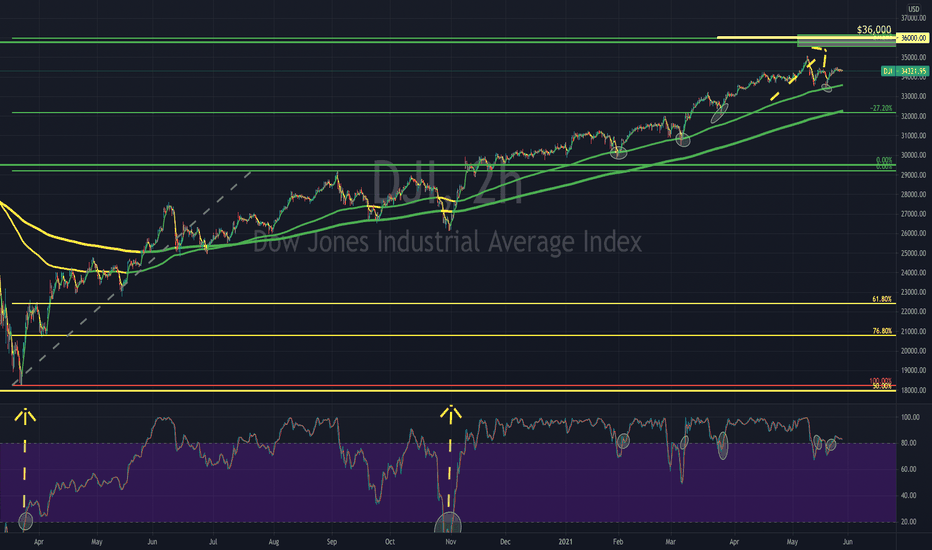Click the Mar label on time axis
The width and height of the screenshot is (932, 550).
pyautogui.click(x=671, y=542)
